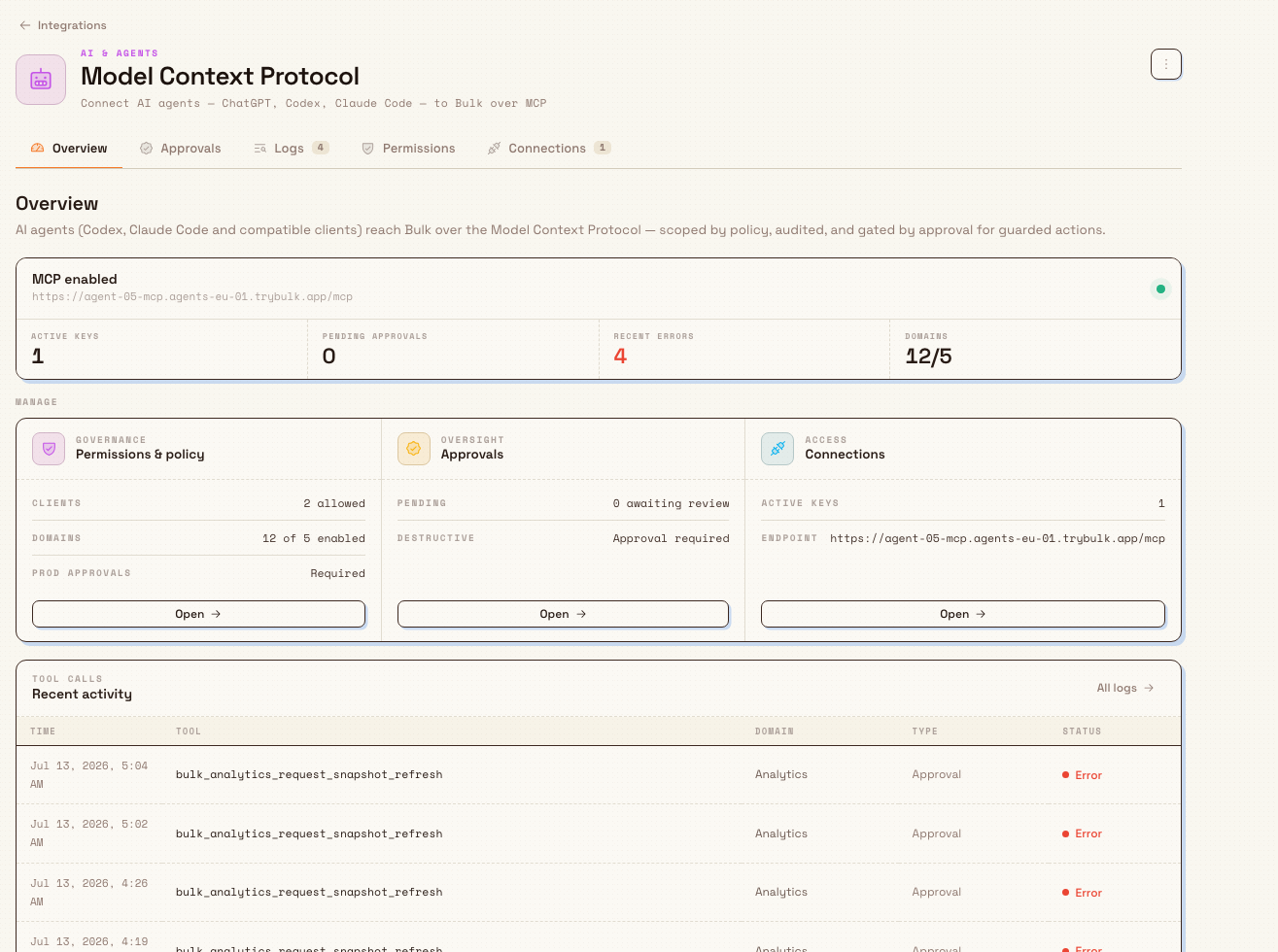
Task: Click '0 awaiting review' pending value
Action: coord(671,503)
